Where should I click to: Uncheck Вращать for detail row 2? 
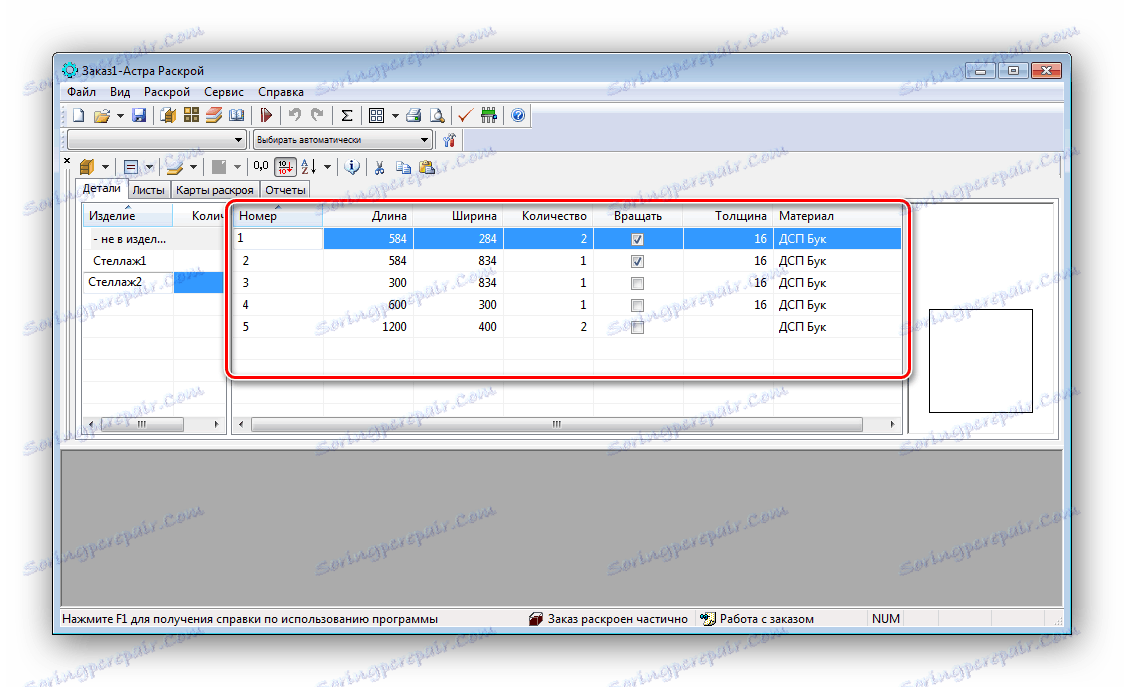637,261
